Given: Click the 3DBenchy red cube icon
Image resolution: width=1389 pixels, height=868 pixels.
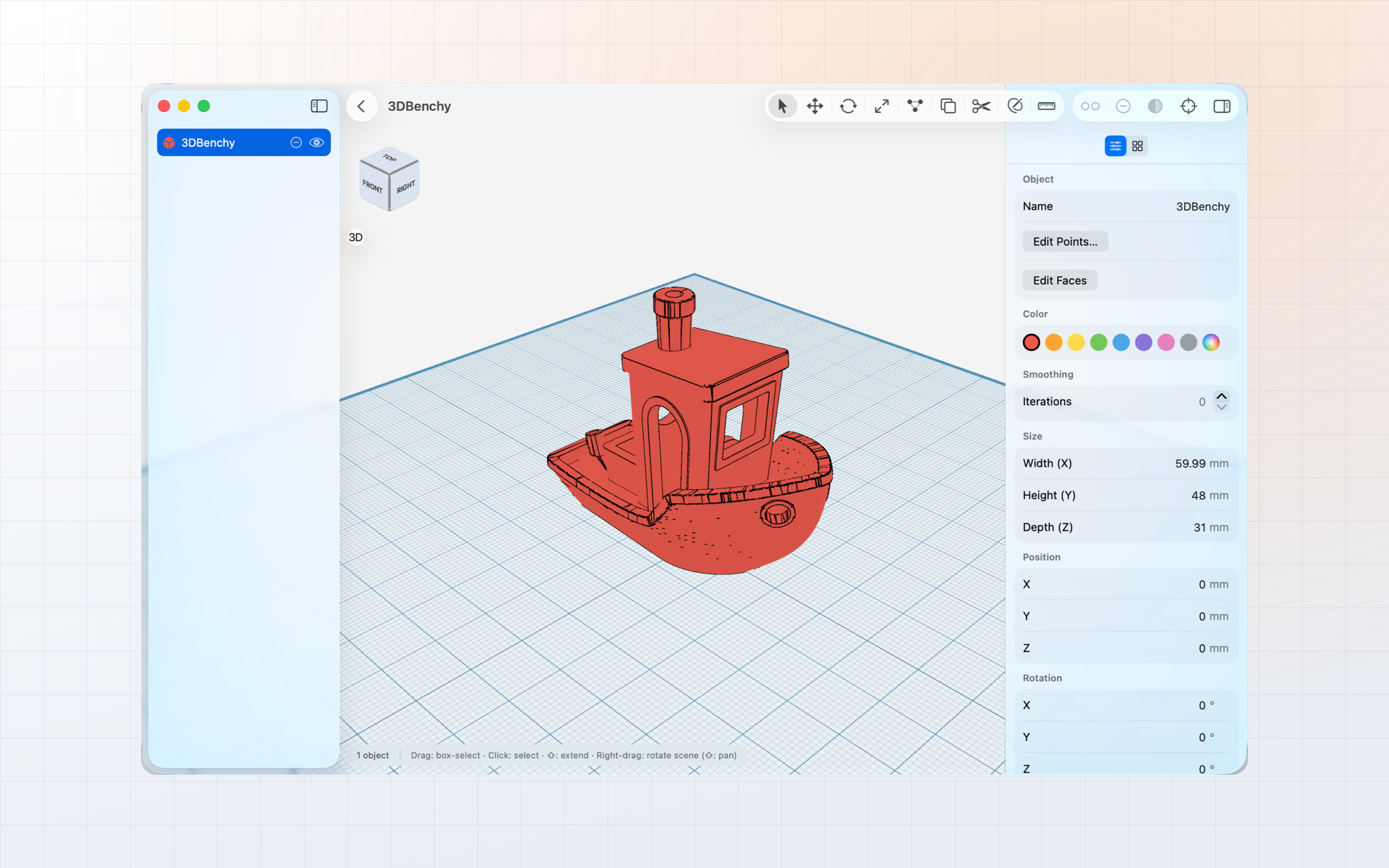Looking at the screenshot, I should (169, 142).
